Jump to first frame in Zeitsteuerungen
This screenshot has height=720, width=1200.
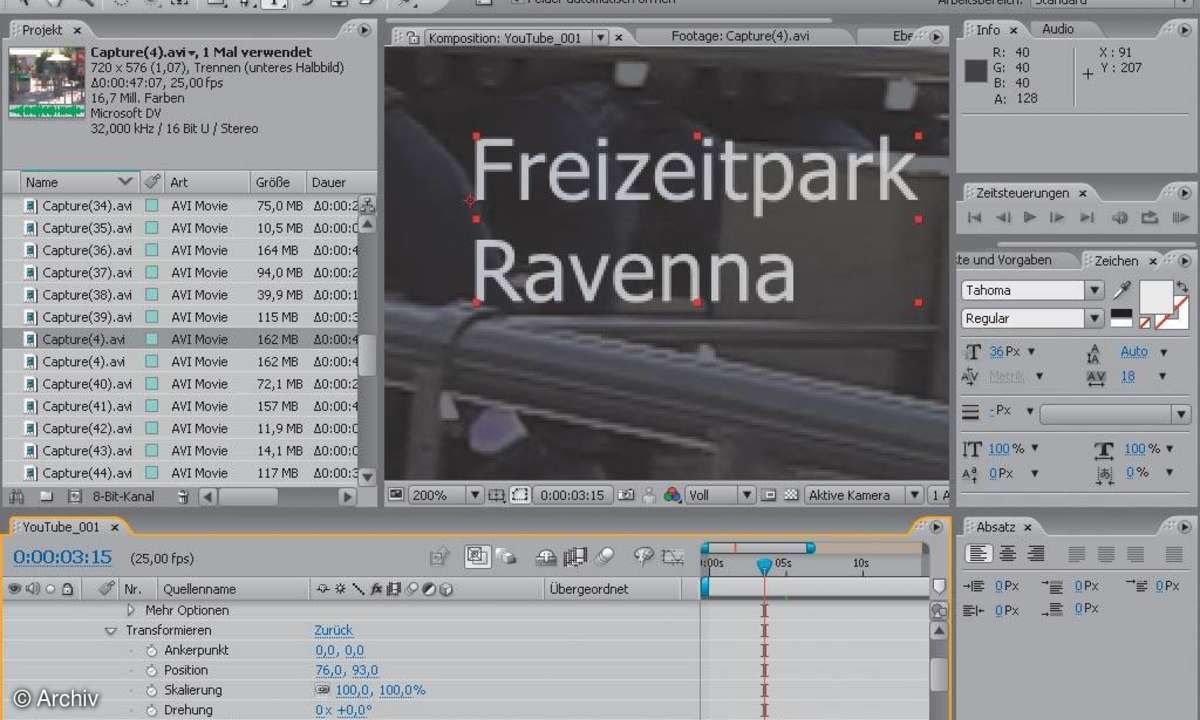click(975, 218)
